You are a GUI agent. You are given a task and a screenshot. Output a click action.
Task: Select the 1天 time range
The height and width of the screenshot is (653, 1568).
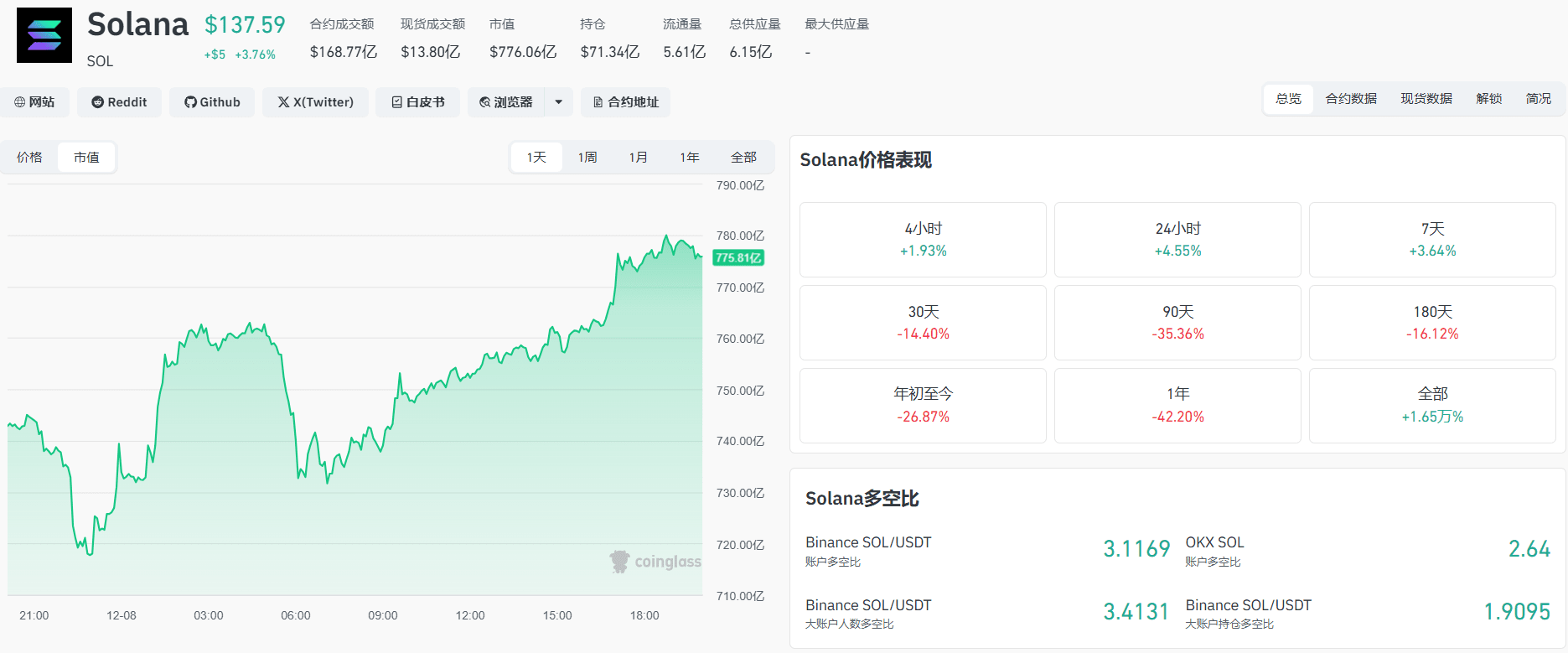point(536,158)
